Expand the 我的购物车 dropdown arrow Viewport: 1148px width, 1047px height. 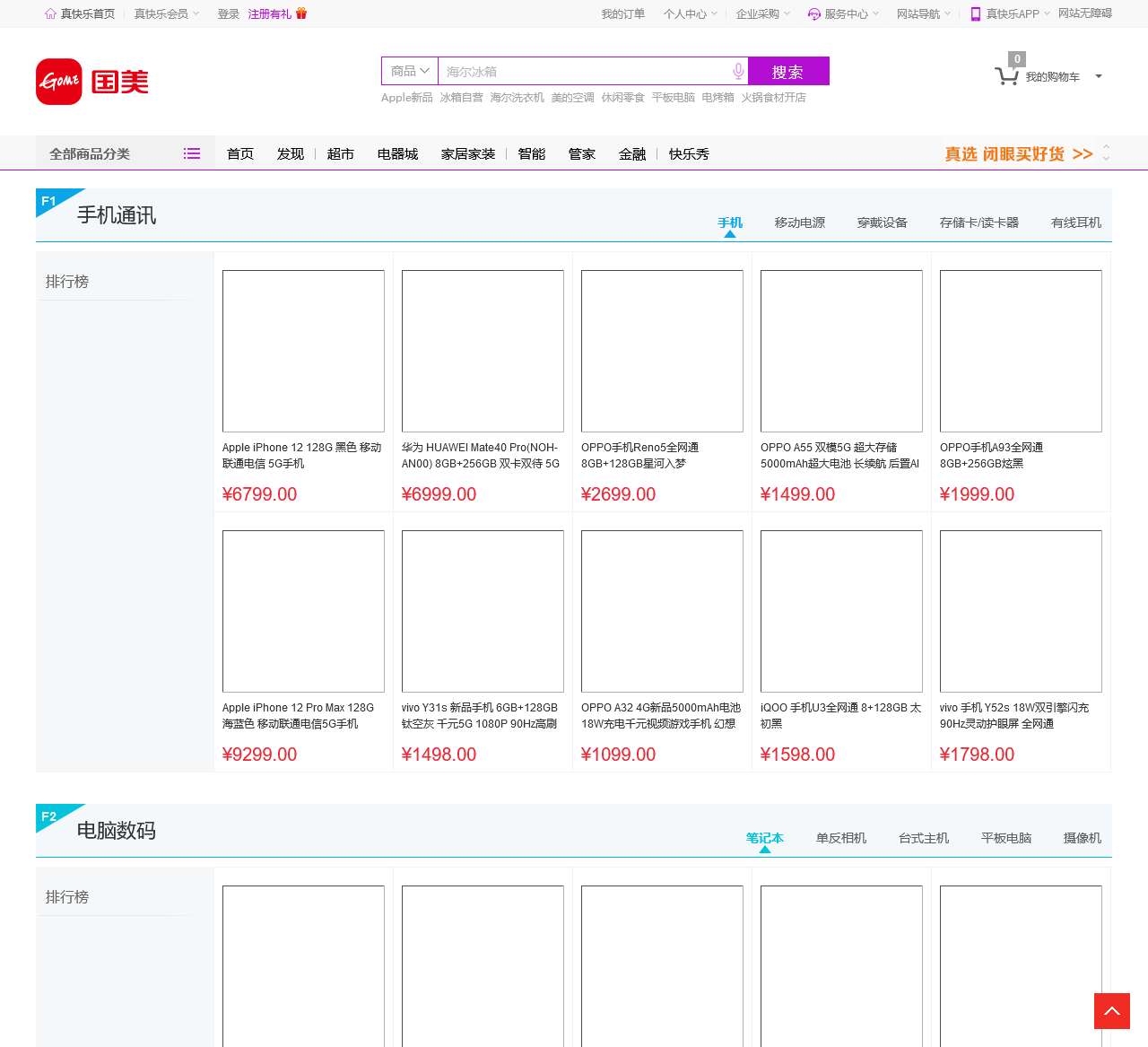pos(1099,76)
